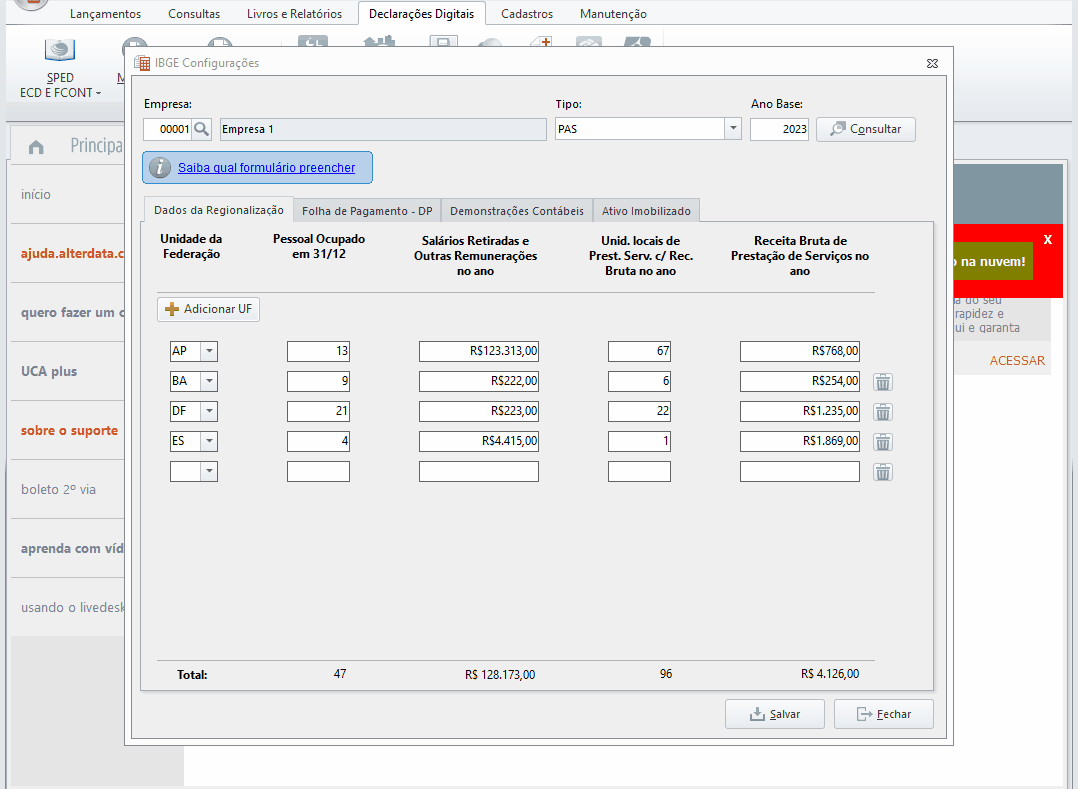Click DF Pessoal Ocupado field 21

318,412
